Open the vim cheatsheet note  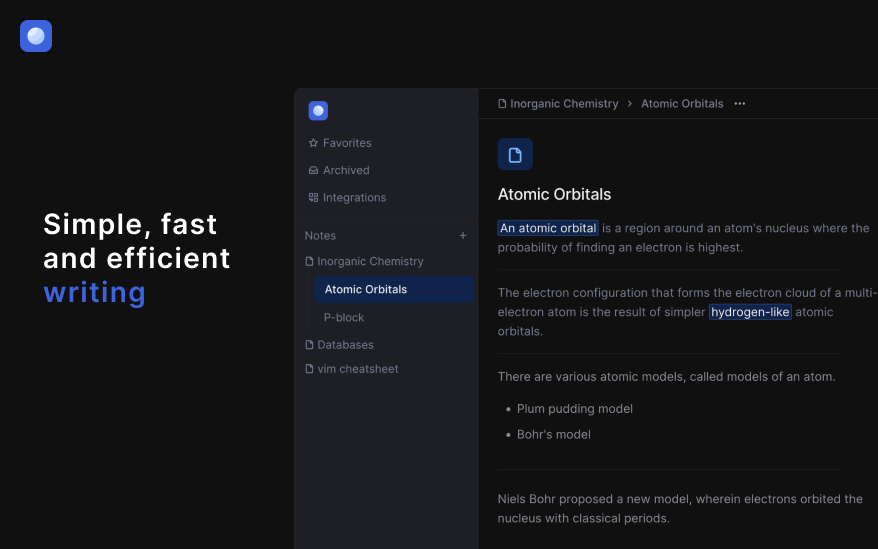[352, 369]
